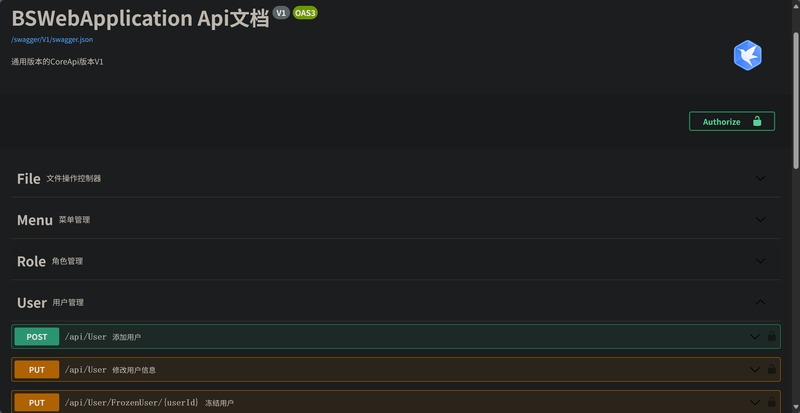This screenshot has width=800, height=413.
Task: Expand the File section chevron
Action: coord(760,178)
